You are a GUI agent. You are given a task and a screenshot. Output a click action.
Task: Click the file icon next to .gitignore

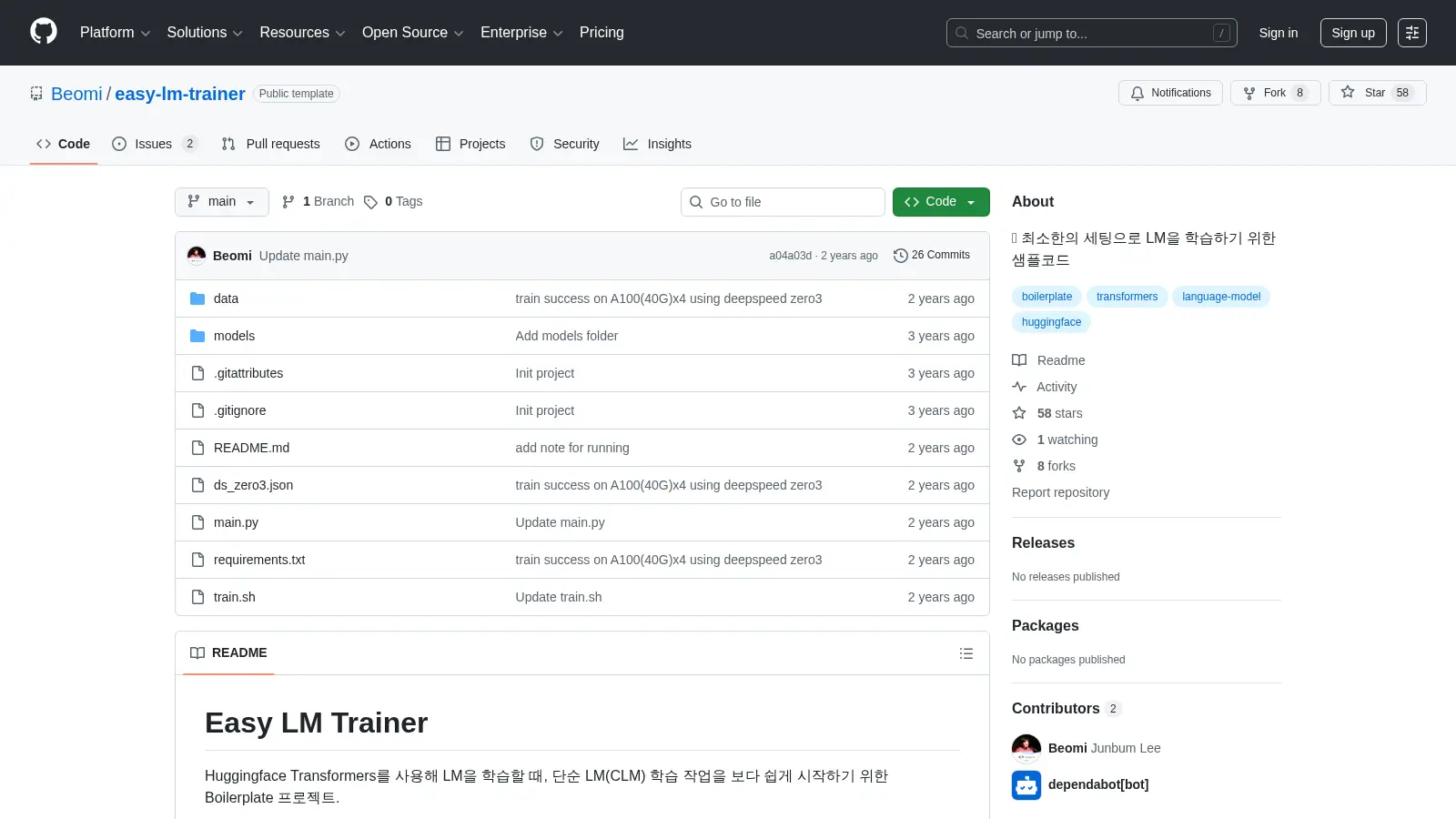click(197, 410)
